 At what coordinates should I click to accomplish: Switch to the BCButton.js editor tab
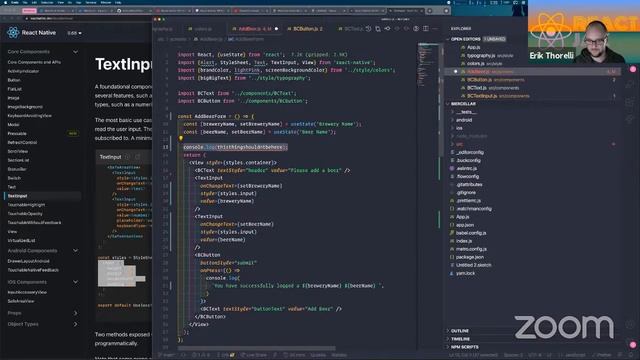pos(307,29)
